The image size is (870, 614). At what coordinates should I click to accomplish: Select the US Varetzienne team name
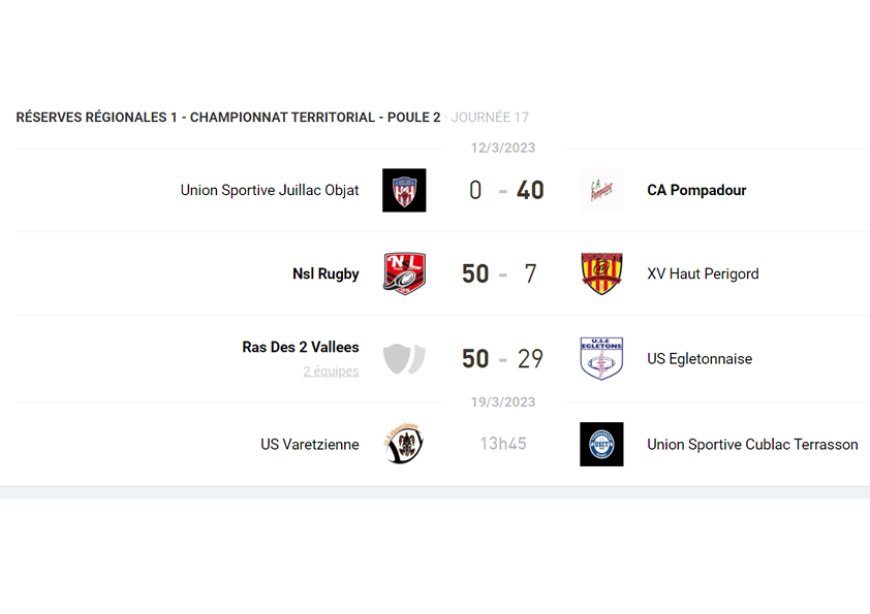tap(310, 444)
